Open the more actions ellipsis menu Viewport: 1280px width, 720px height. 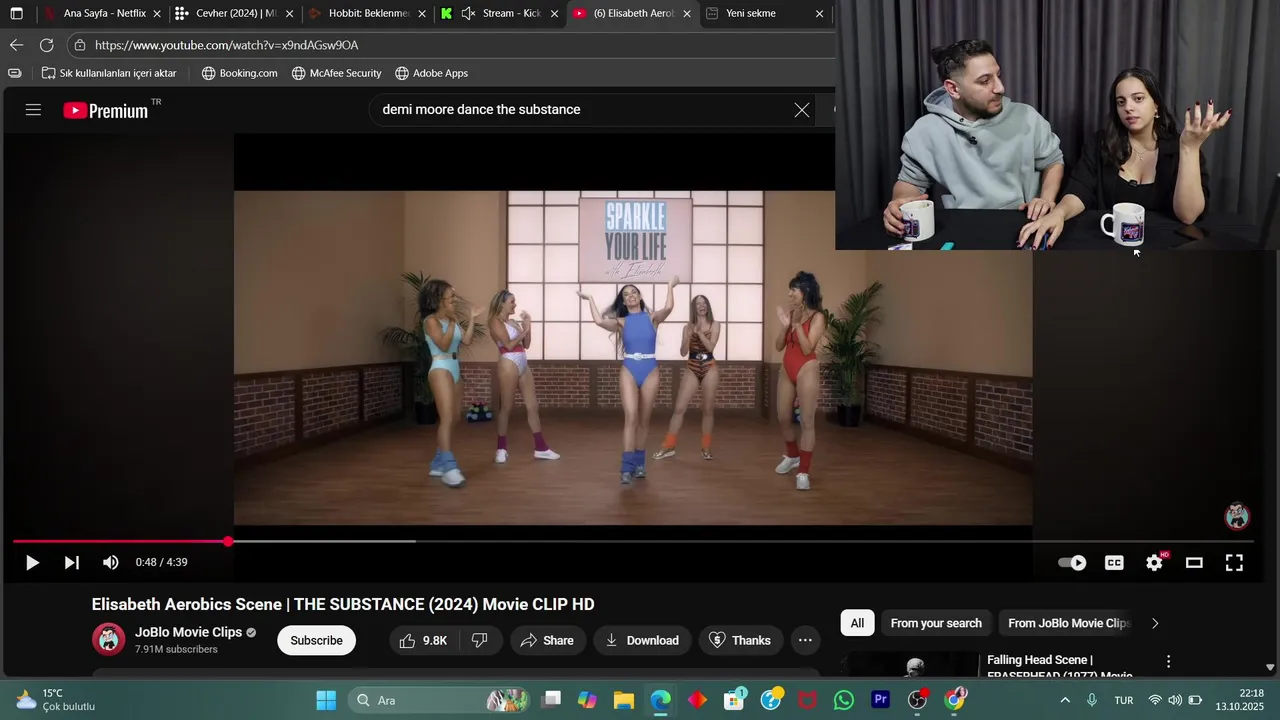(x=805, y=640)
